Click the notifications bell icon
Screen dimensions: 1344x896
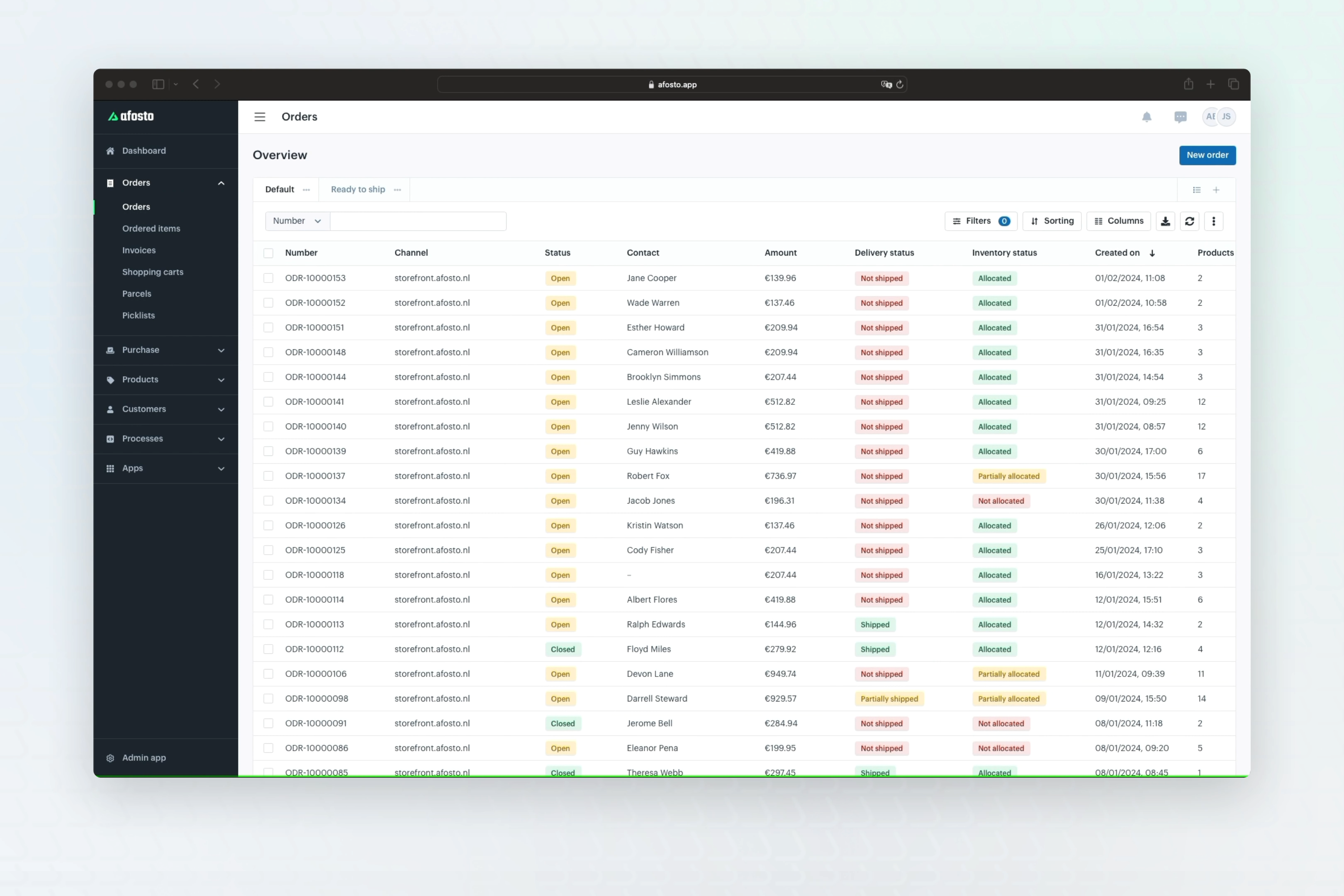1146,117
